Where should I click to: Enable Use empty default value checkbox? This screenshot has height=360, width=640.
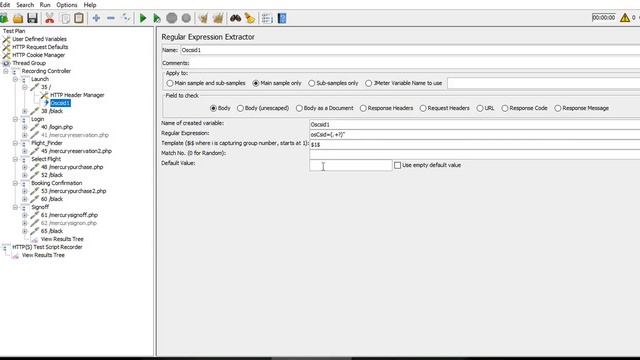pyautogui.click(x=398, y=165)
